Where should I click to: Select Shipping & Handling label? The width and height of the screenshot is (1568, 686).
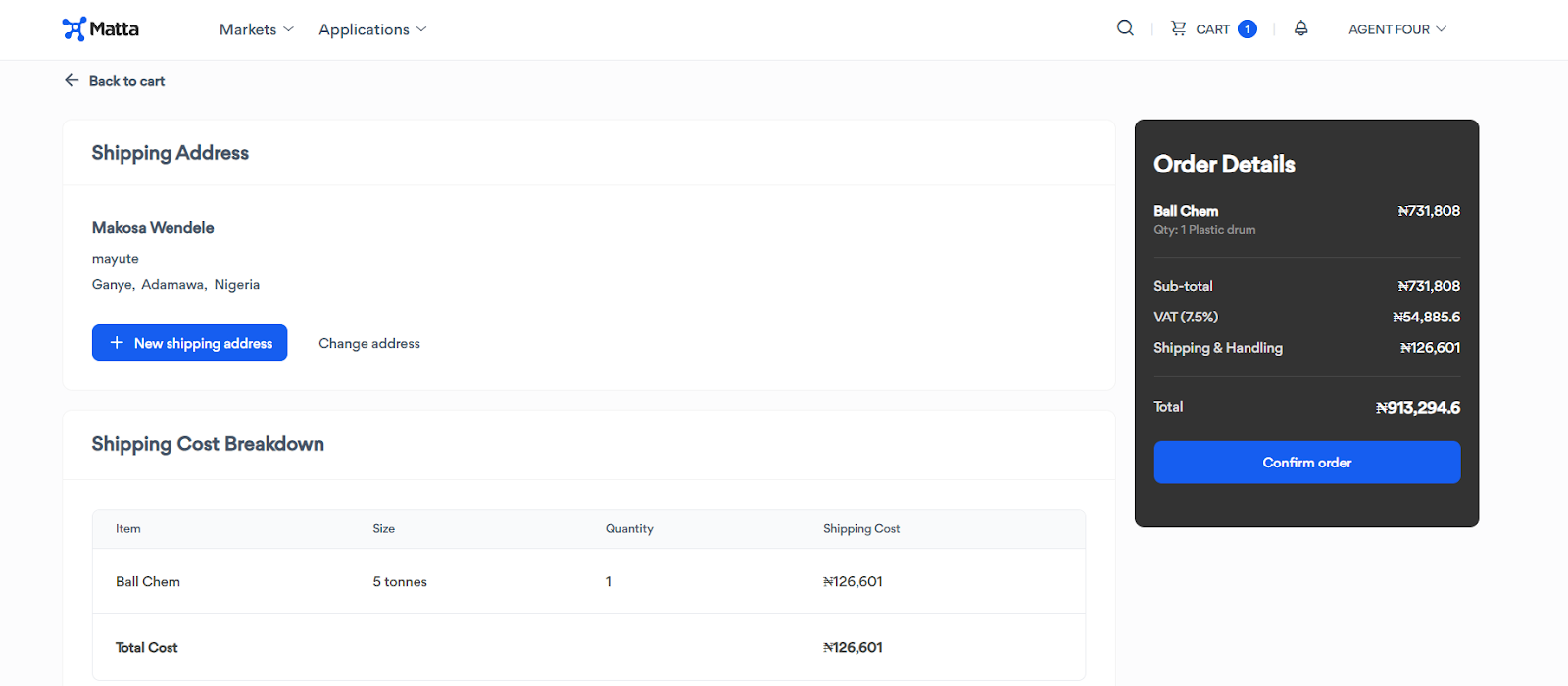(1218, 348)
